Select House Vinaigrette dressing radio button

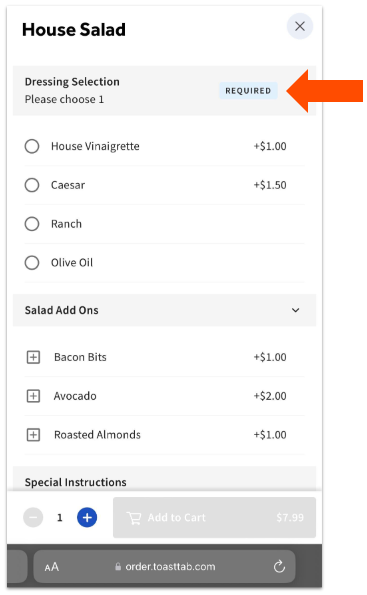32,146
